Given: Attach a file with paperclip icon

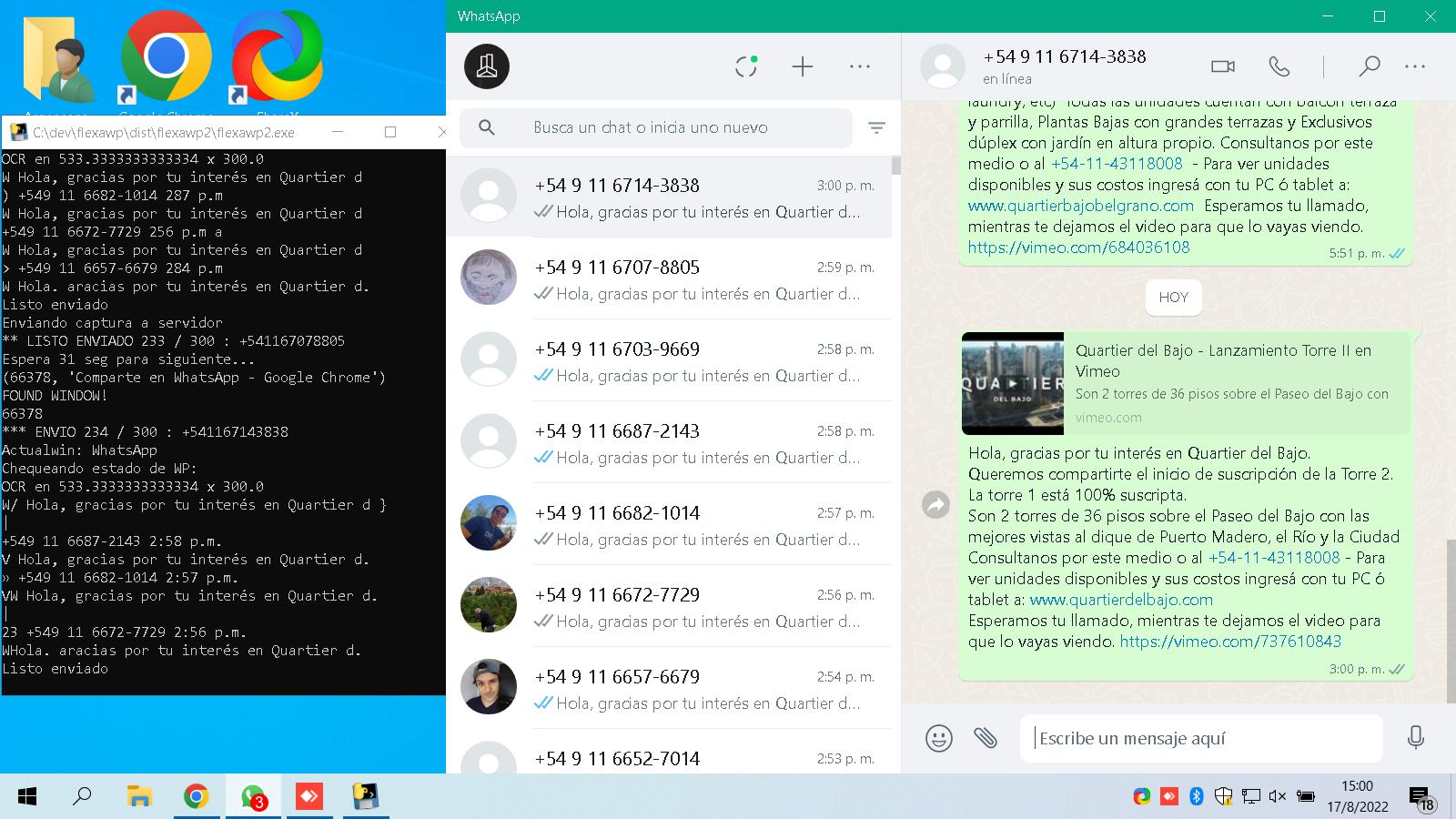Looking at the screenshot, I should [x=986, y=738].
